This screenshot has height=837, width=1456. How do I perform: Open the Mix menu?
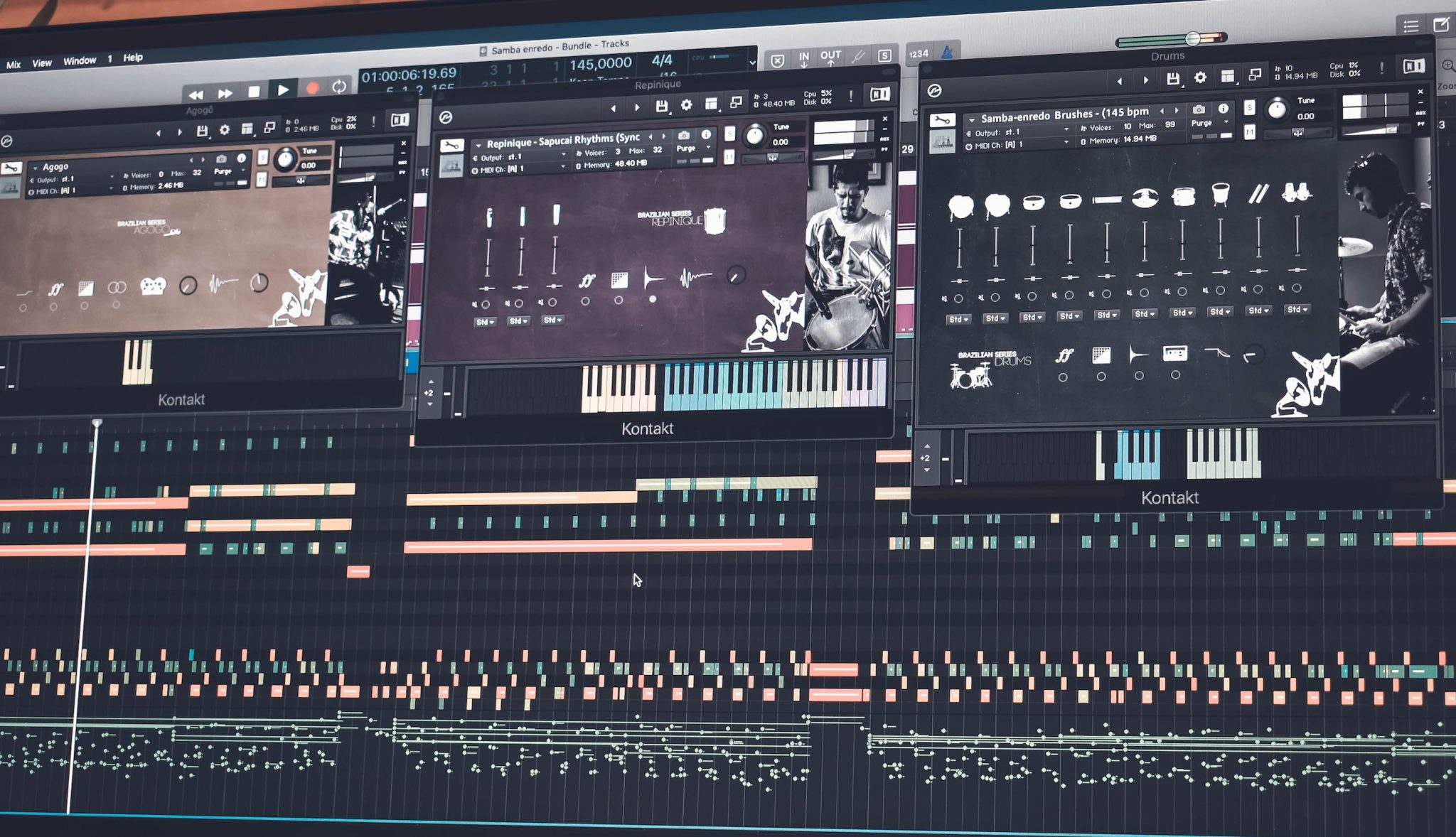tap(14, 65)
